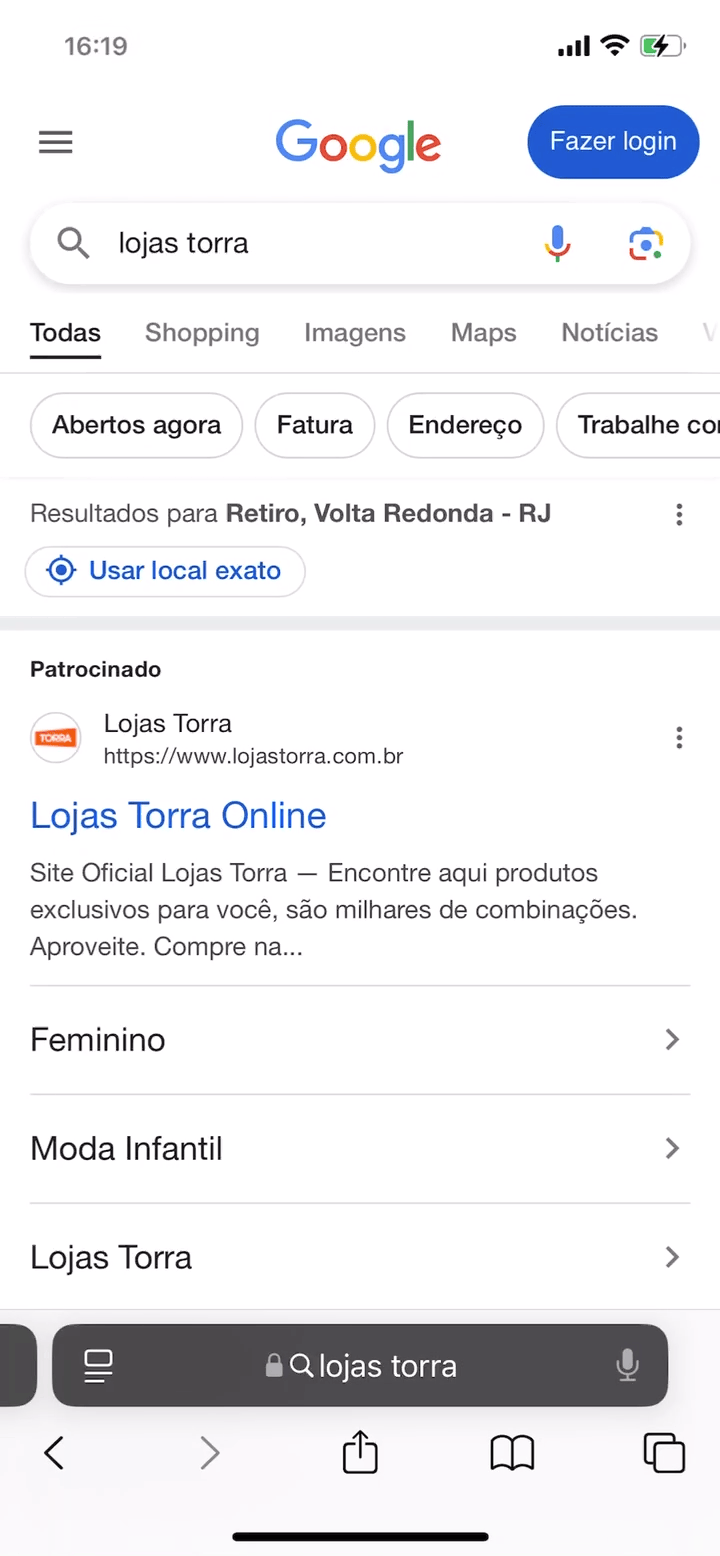Open the Lojas Torra Online link
720x1556 pixels.
coord(178,816)
